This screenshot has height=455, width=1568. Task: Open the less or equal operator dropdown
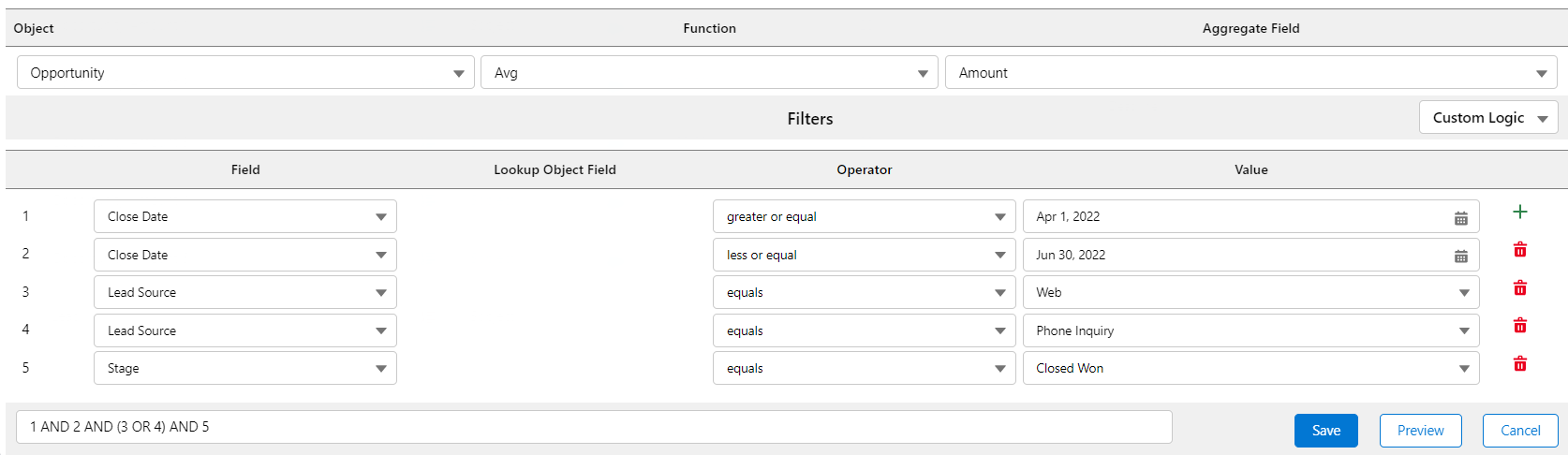864,256
